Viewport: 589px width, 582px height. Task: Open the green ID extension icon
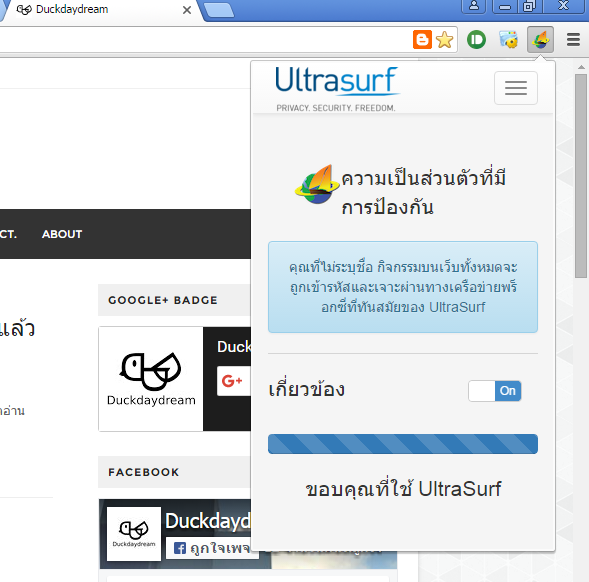pyautogui.click(x=476, y=39)
